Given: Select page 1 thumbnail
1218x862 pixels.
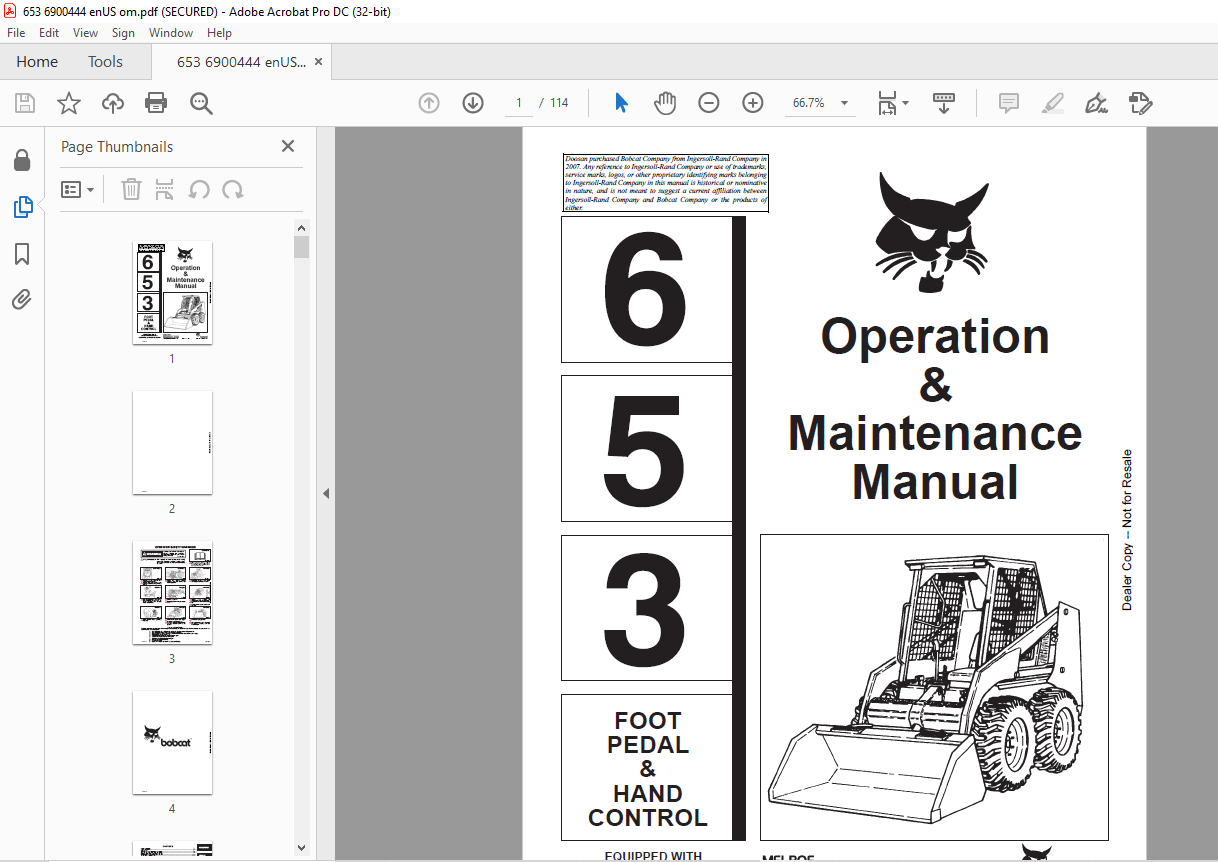Looking at the screenshot, I should click(172, 292).
